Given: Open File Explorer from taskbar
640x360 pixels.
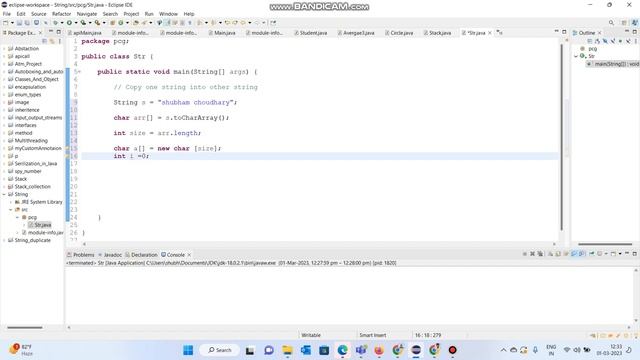Looking at the screenshot, I should click(287, 350).
